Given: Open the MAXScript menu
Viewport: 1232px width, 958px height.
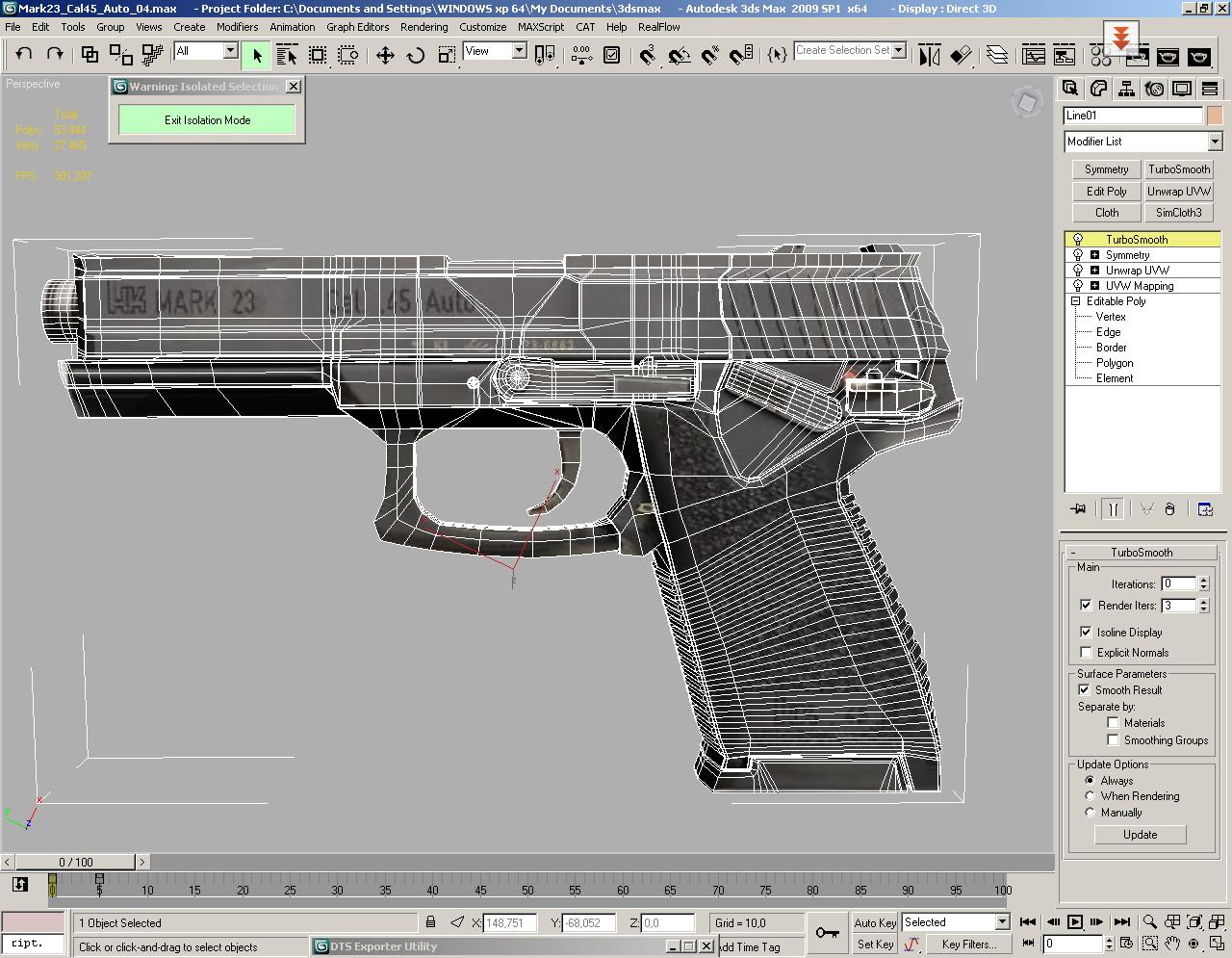Looking at the screenshot, I should click(x=541, y=27).
